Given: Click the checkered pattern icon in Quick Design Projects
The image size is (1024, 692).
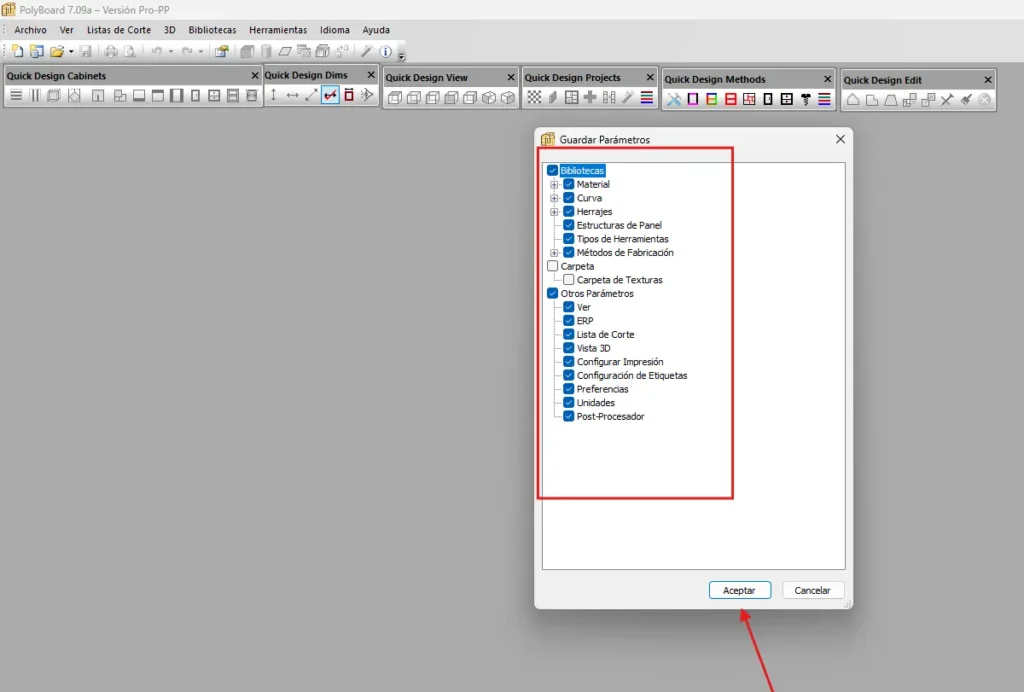Looking at the screenshot, I should click(x=534, y=97).
